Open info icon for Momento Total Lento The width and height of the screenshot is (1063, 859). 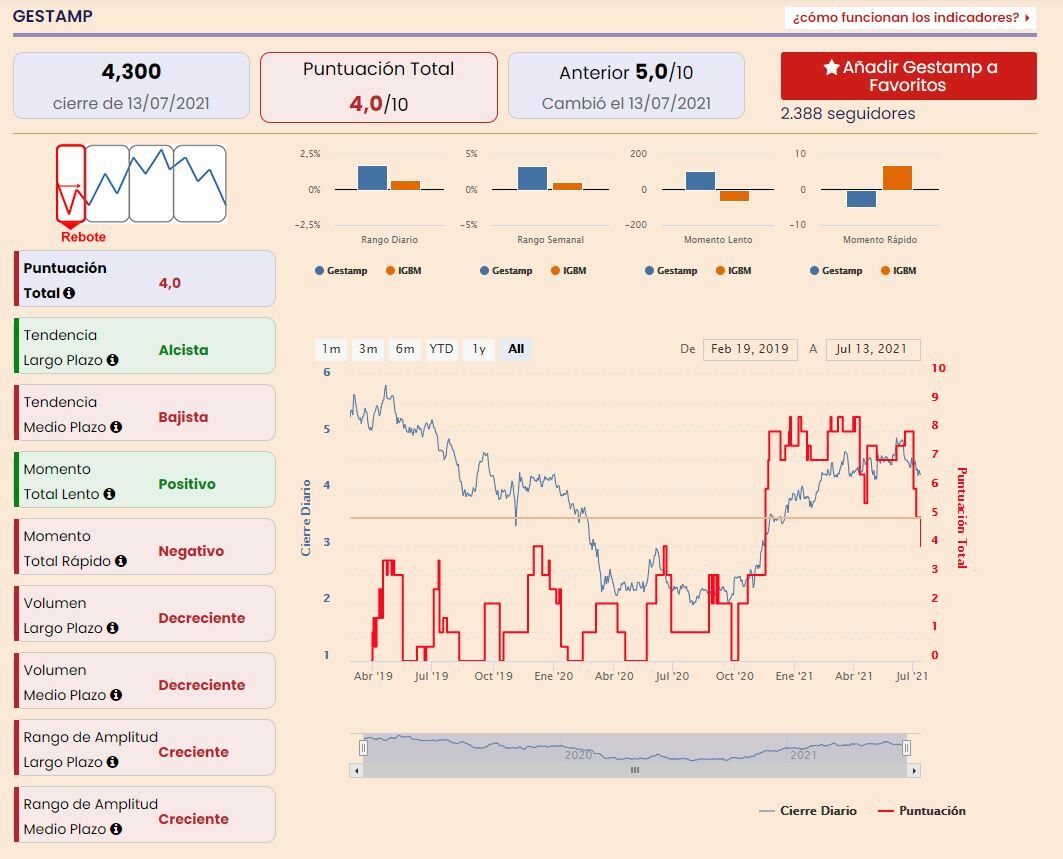(109, 494)
